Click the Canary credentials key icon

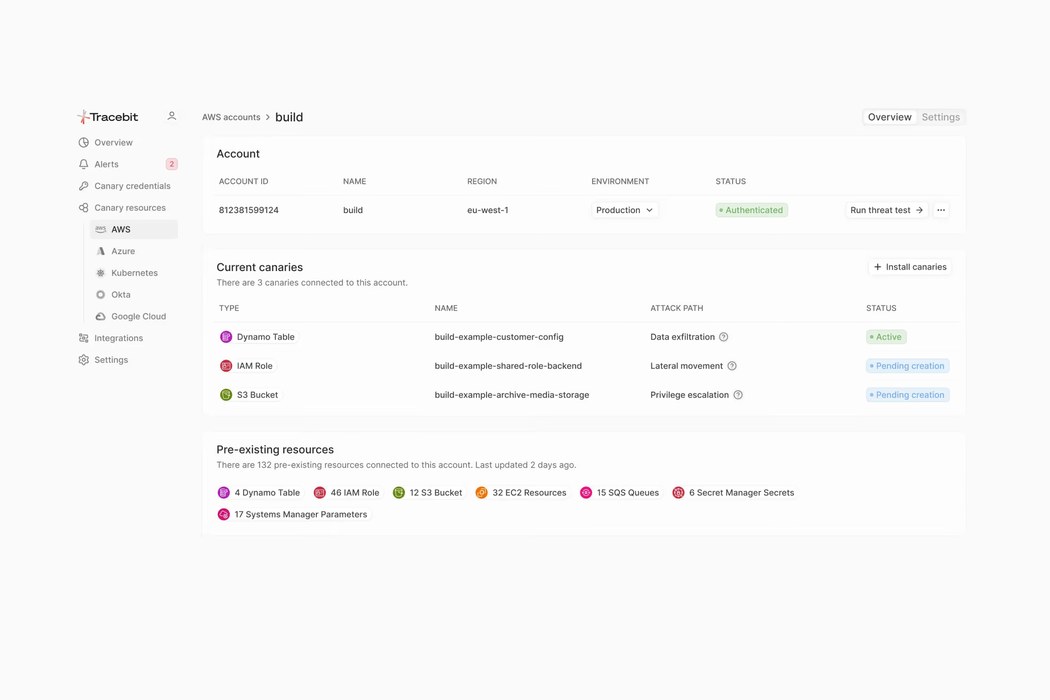pyautogui.click(x=84, y=186)
